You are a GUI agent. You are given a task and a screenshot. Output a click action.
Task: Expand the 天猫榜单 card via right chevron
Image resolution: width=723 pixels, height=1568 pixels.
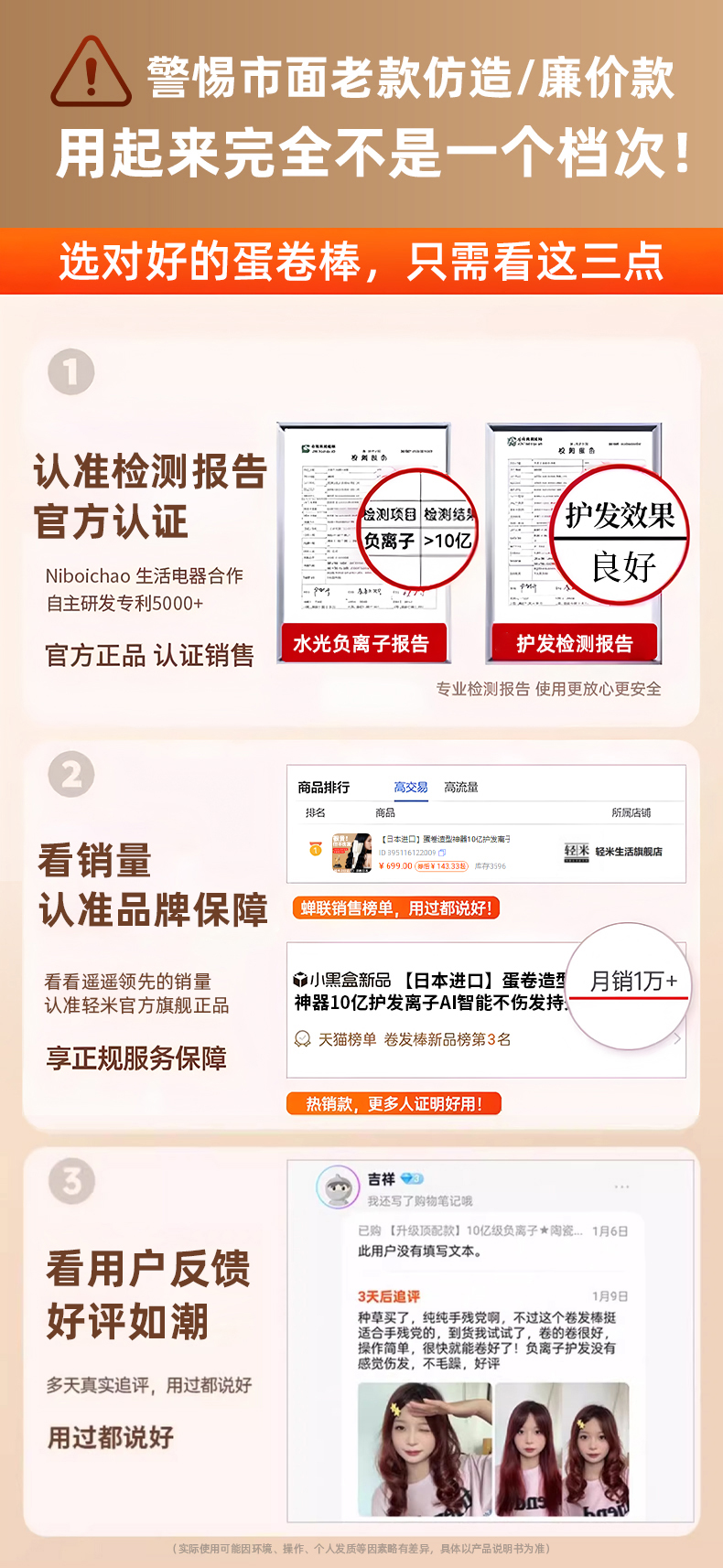coord(677,1038)
